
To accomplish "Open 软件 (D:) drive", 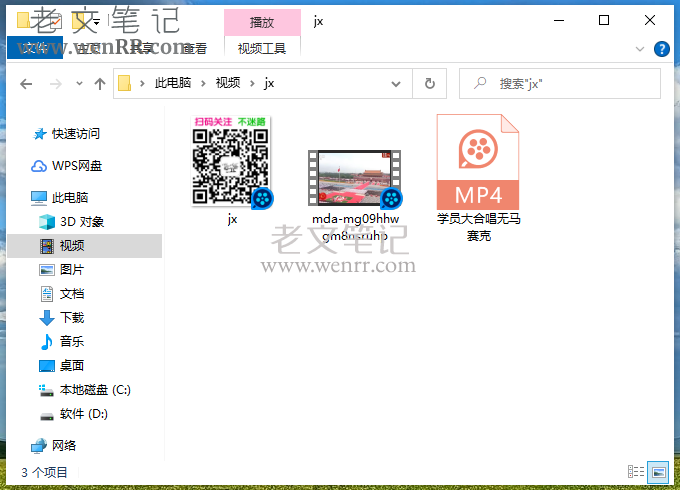I will tap(73, 414).
